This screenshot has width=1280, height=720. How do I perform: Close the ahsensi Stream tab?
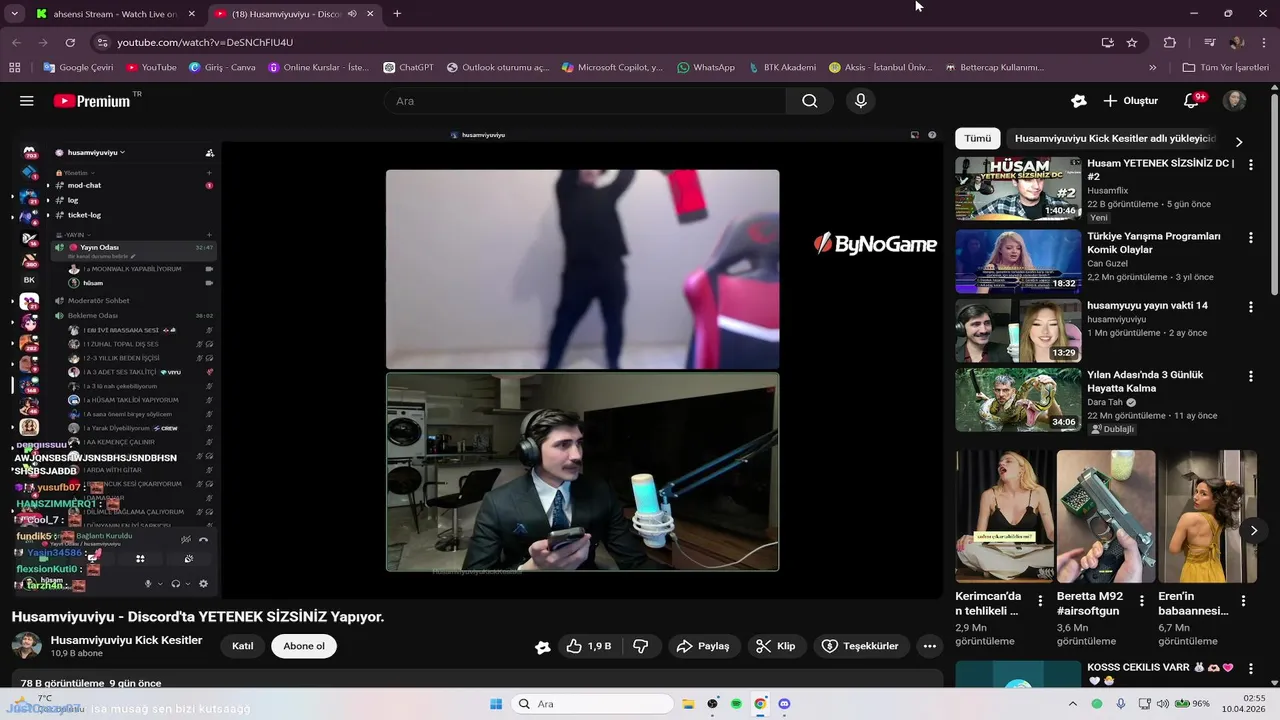pyautogui.click(x=192, y=14)
